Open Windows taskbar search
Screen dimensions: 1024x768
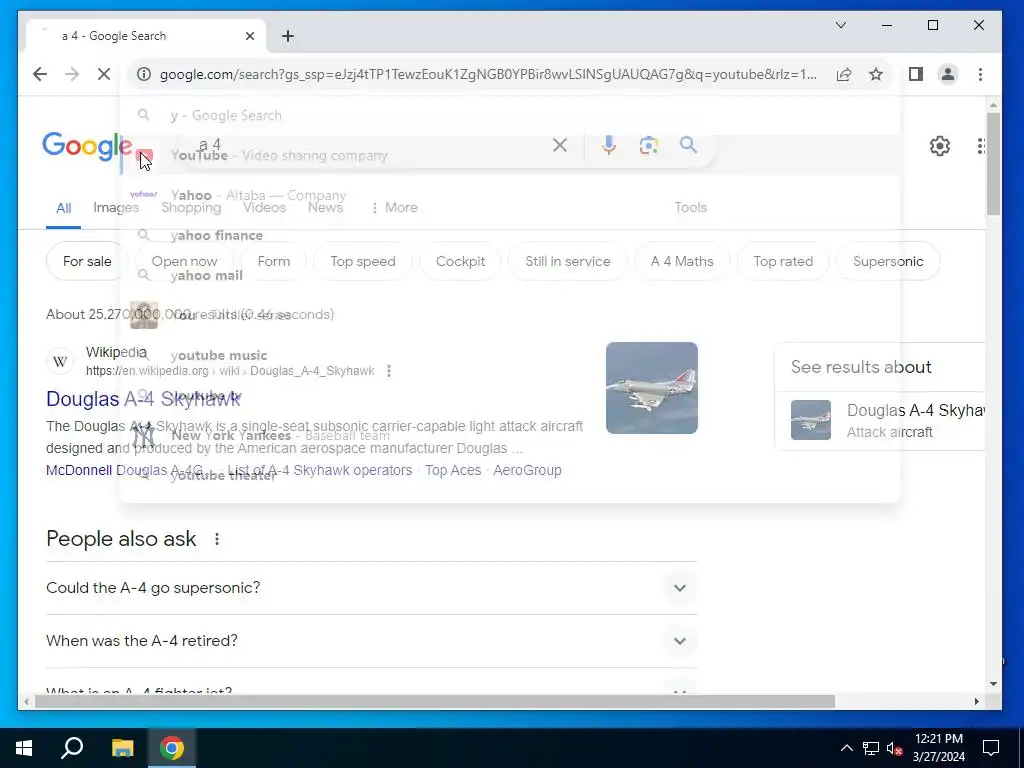point(72,748)
